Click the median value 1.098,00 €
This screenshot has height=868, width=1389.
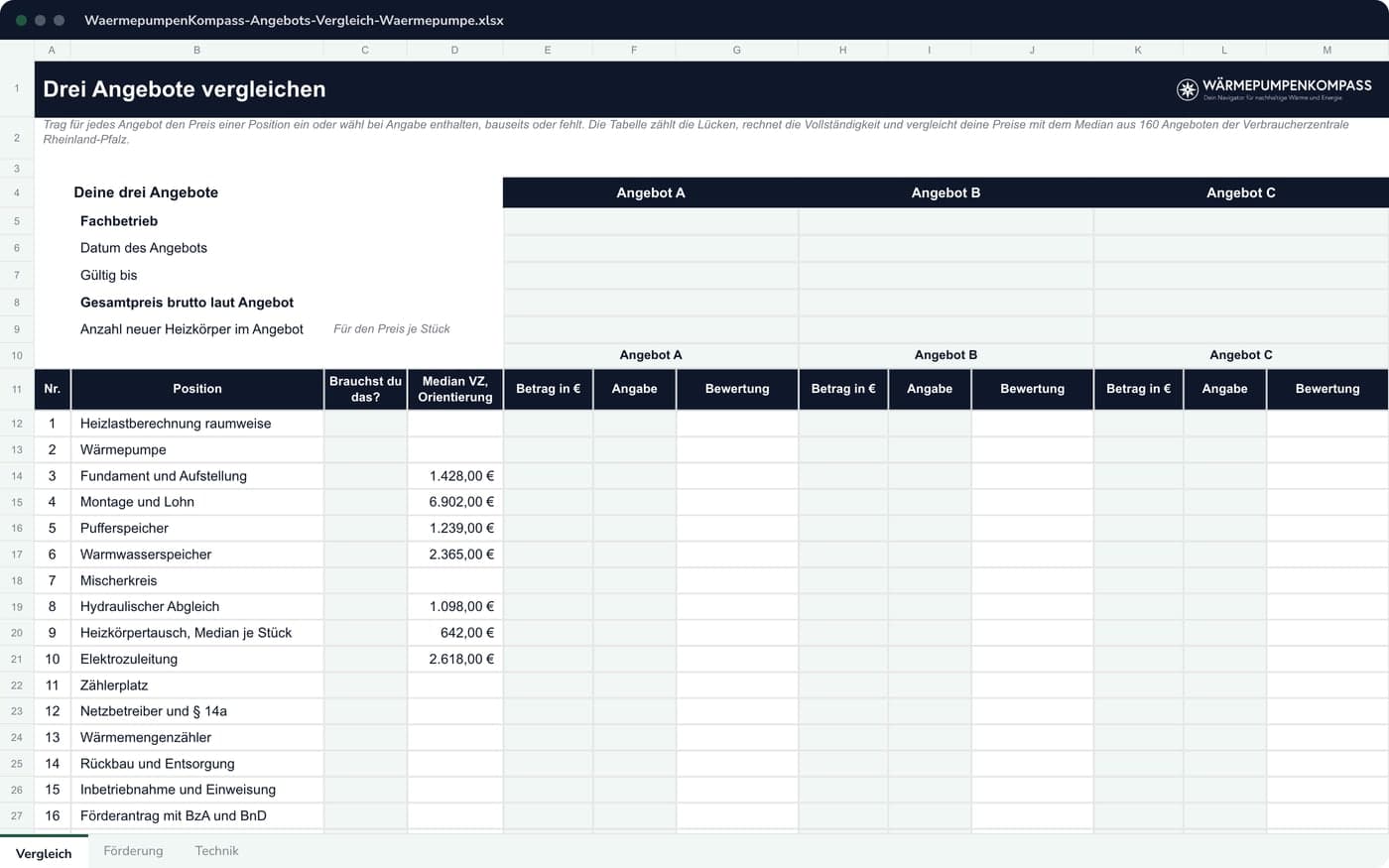455,606
